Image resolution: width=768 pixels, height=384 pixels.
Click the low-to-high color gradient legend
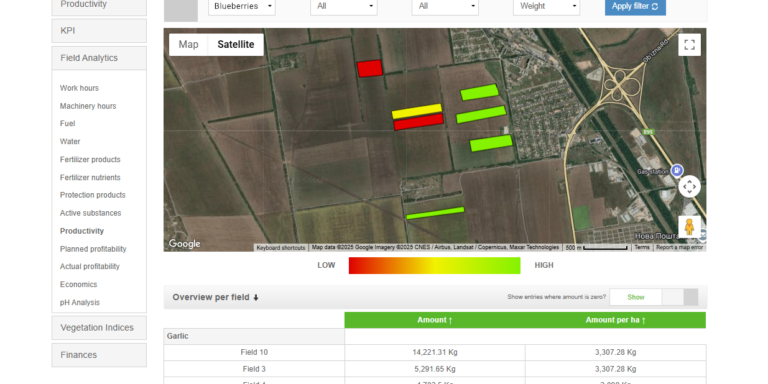[434, 265]
